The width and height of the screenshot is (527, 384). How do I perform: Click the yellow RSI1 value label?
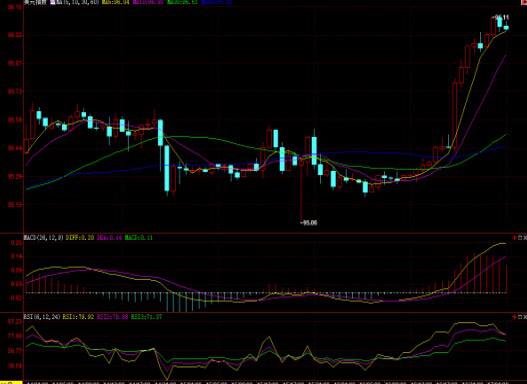pyautogui.click(x=78, y=317)
